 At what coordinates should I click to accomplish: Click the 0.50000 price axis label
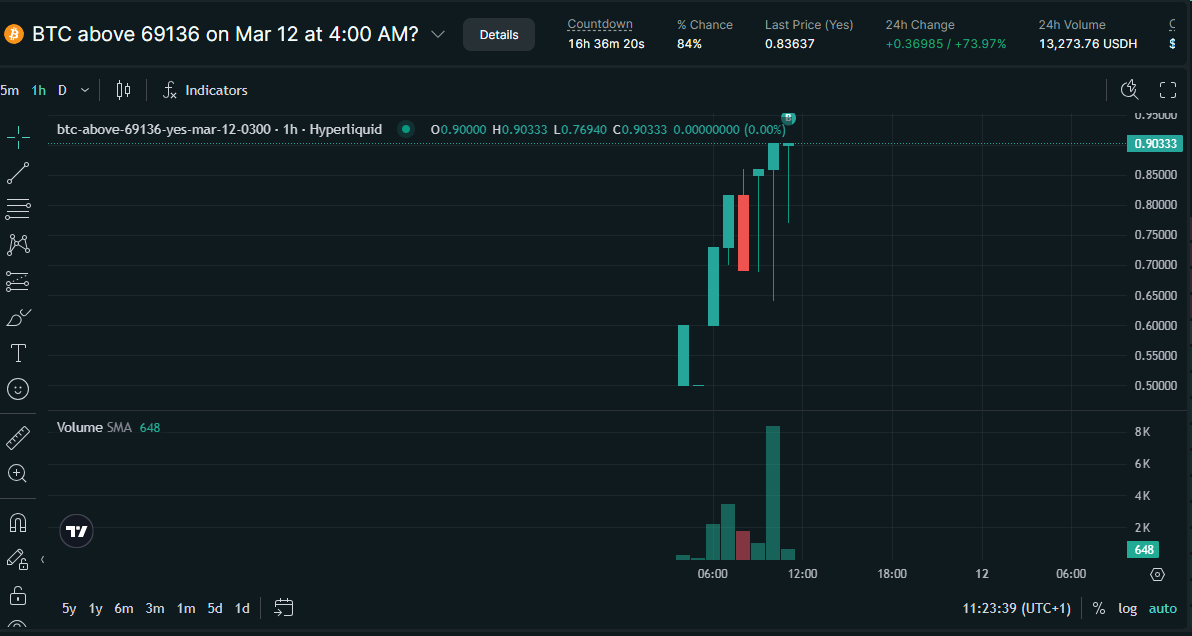tap(1156, 386)
